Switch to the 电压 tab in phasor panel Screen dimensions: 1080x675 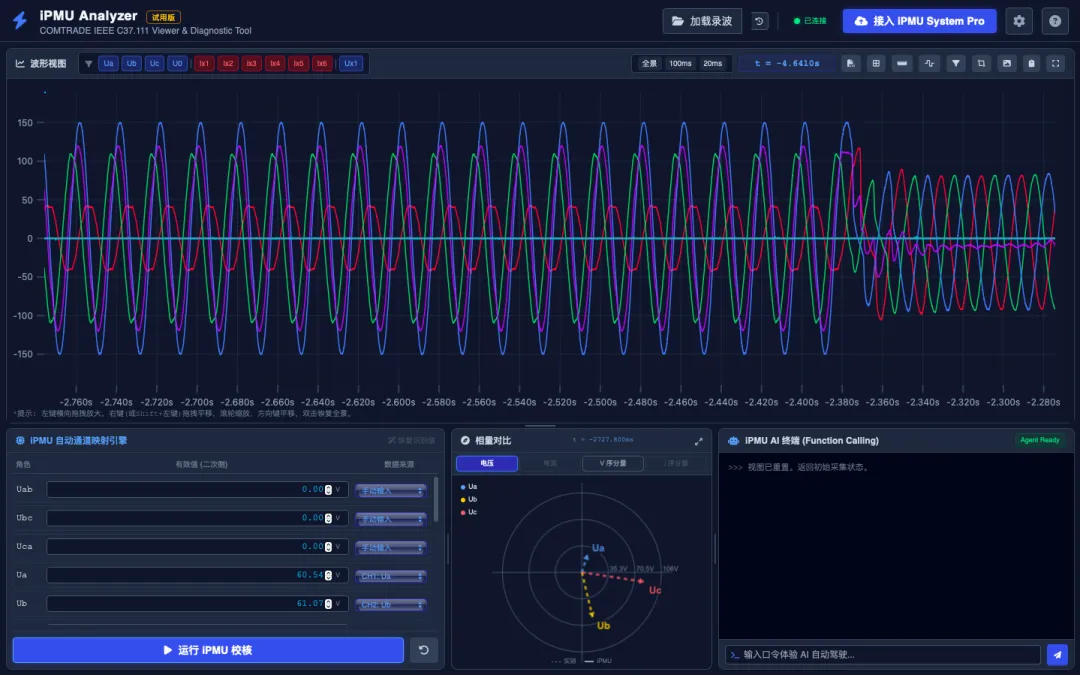(487, 464)
